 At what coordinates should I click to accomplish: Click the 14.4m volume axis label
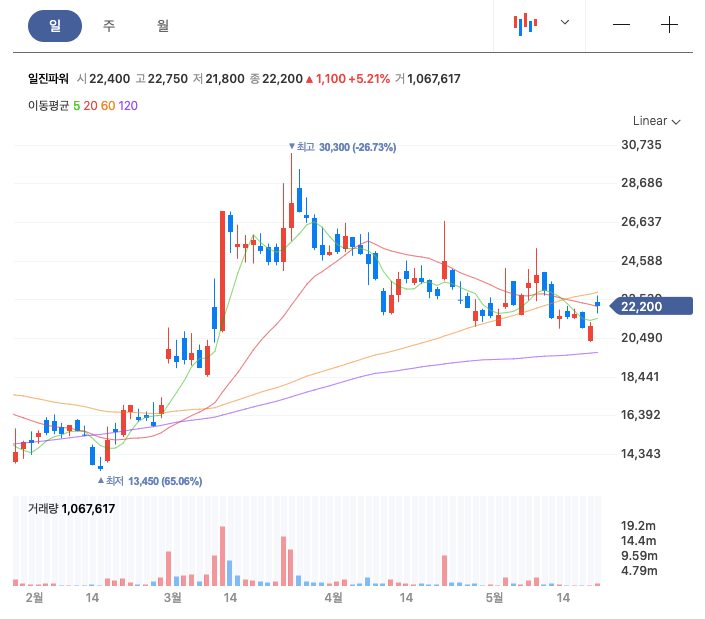click(x=638, y=540)
